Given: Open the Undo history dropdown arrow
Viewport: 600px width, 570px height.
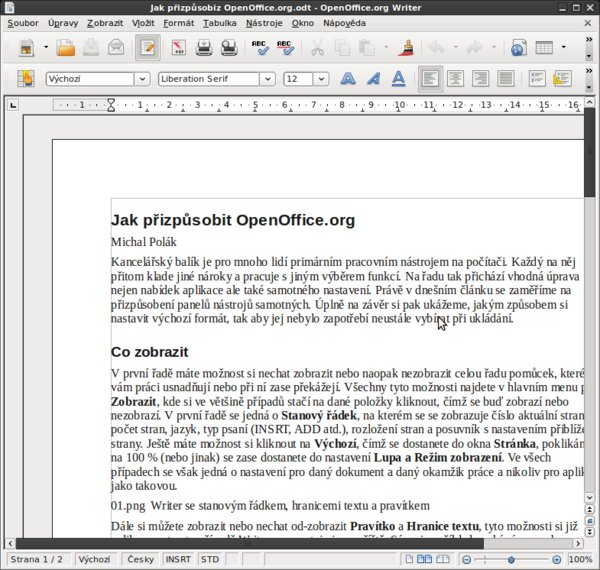Looking at the screenshot, I should (455, 47).
